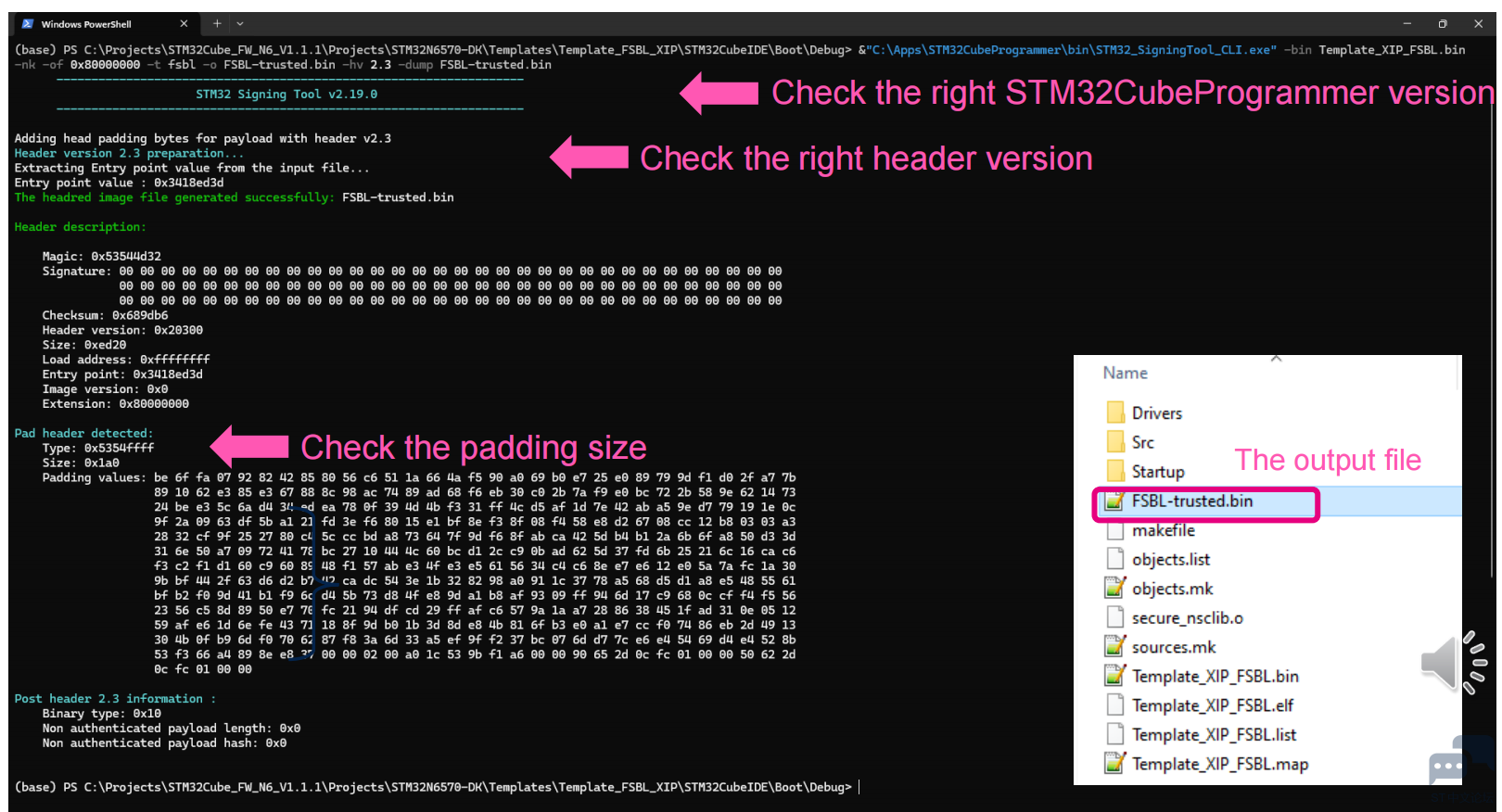
Task: Select the Src folder name
Action: [x=1143, y=443]
